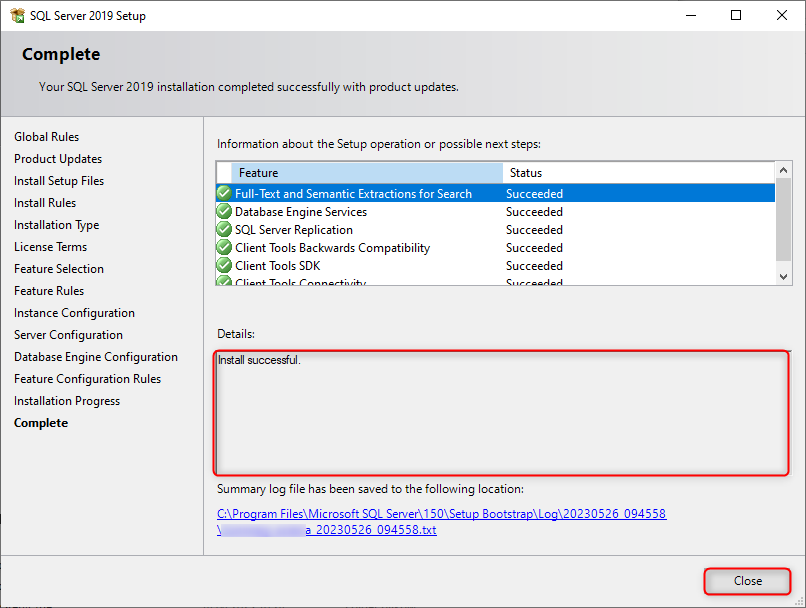
Task: Click green check icon beside Client Tools SDK
Action: coord(224,265)
